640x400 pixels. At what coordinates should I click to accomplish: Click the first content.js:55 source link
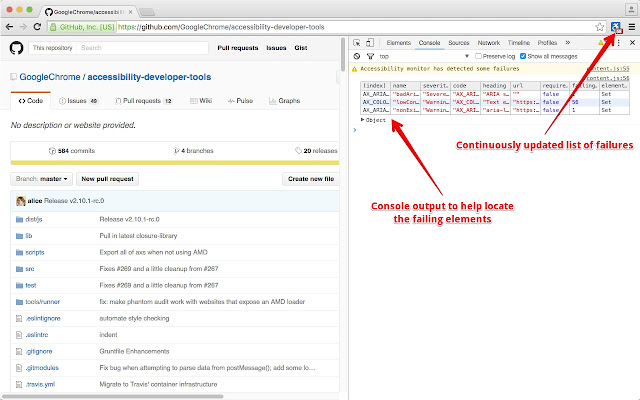tap(608, 69)
